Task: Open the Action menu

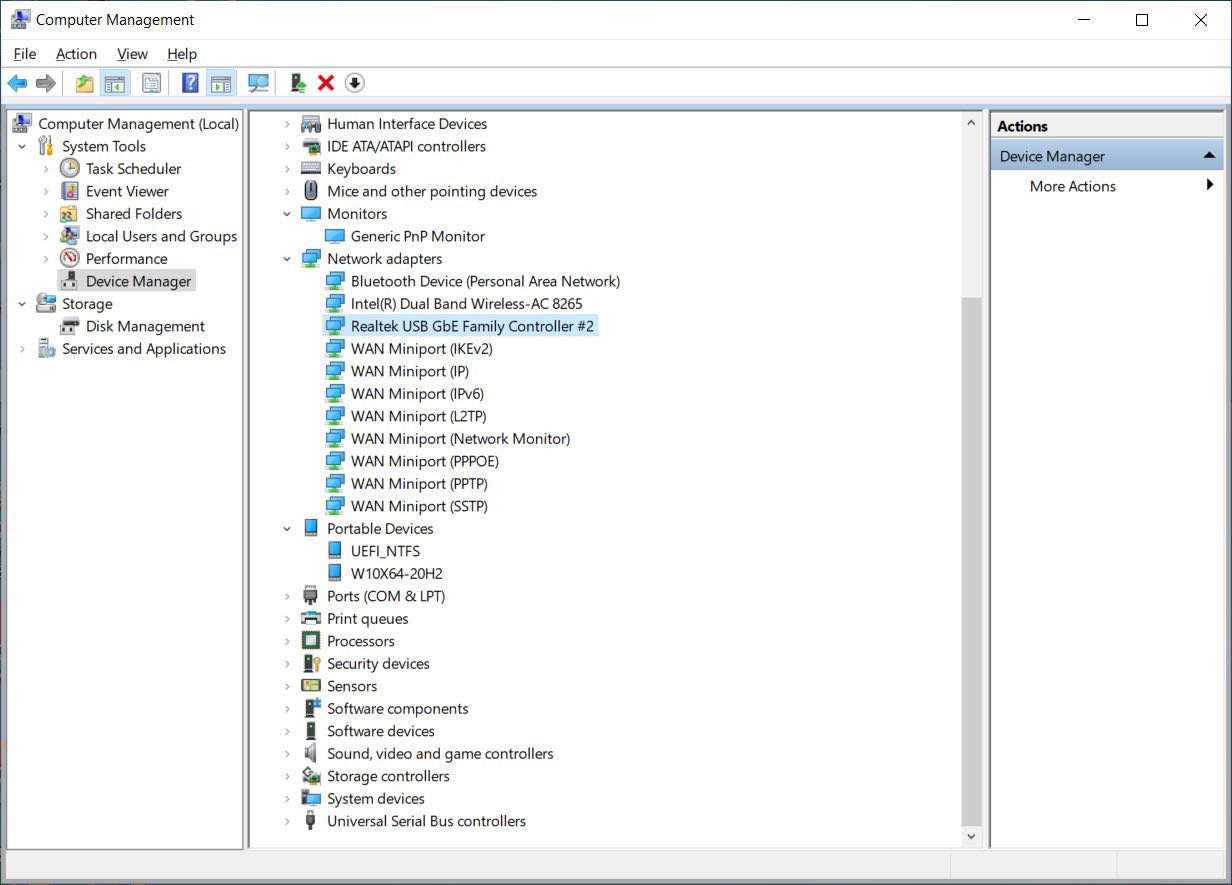Action: 76,54
